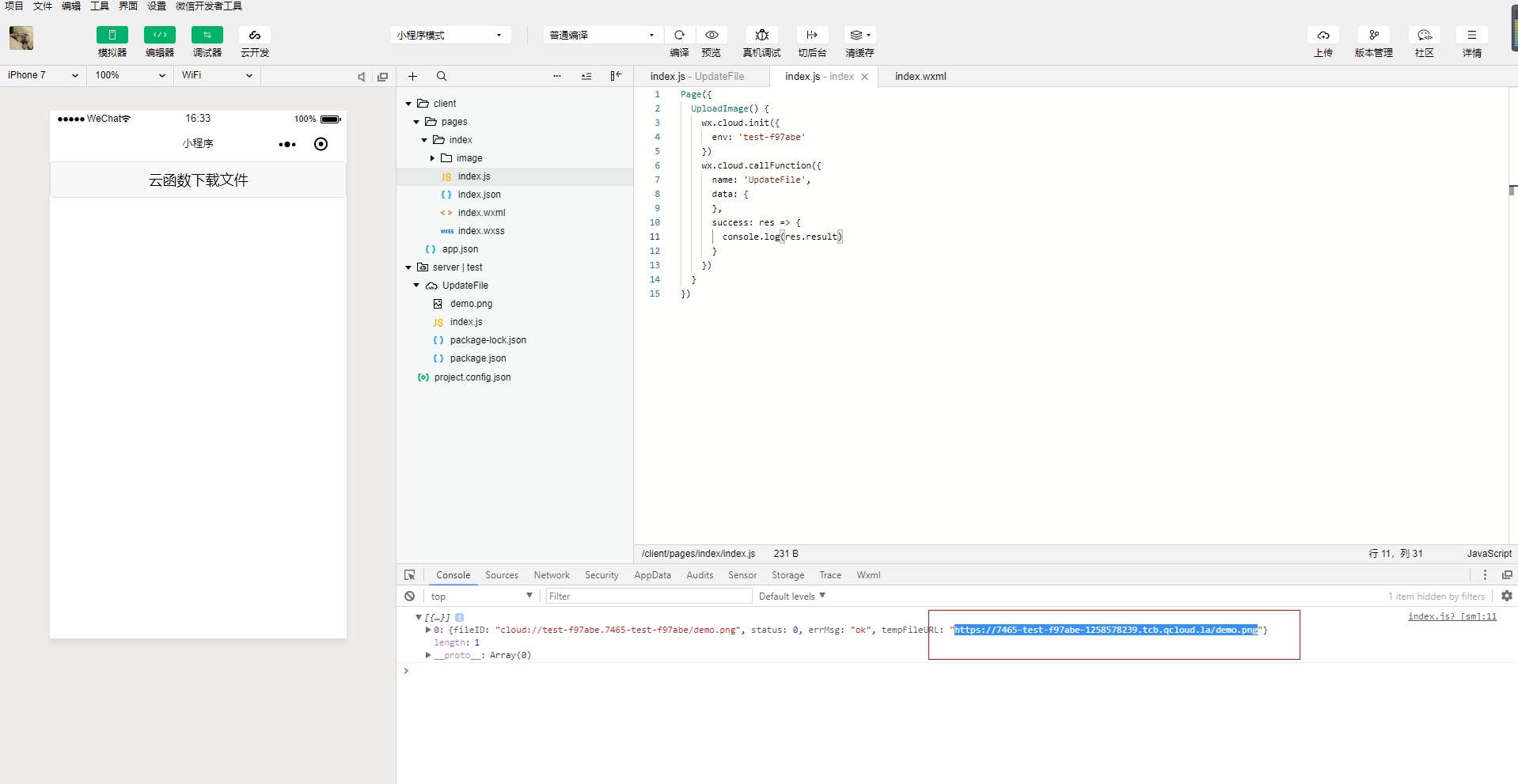
Task: Clear the console with the clear icon
Action: point(409,597)
